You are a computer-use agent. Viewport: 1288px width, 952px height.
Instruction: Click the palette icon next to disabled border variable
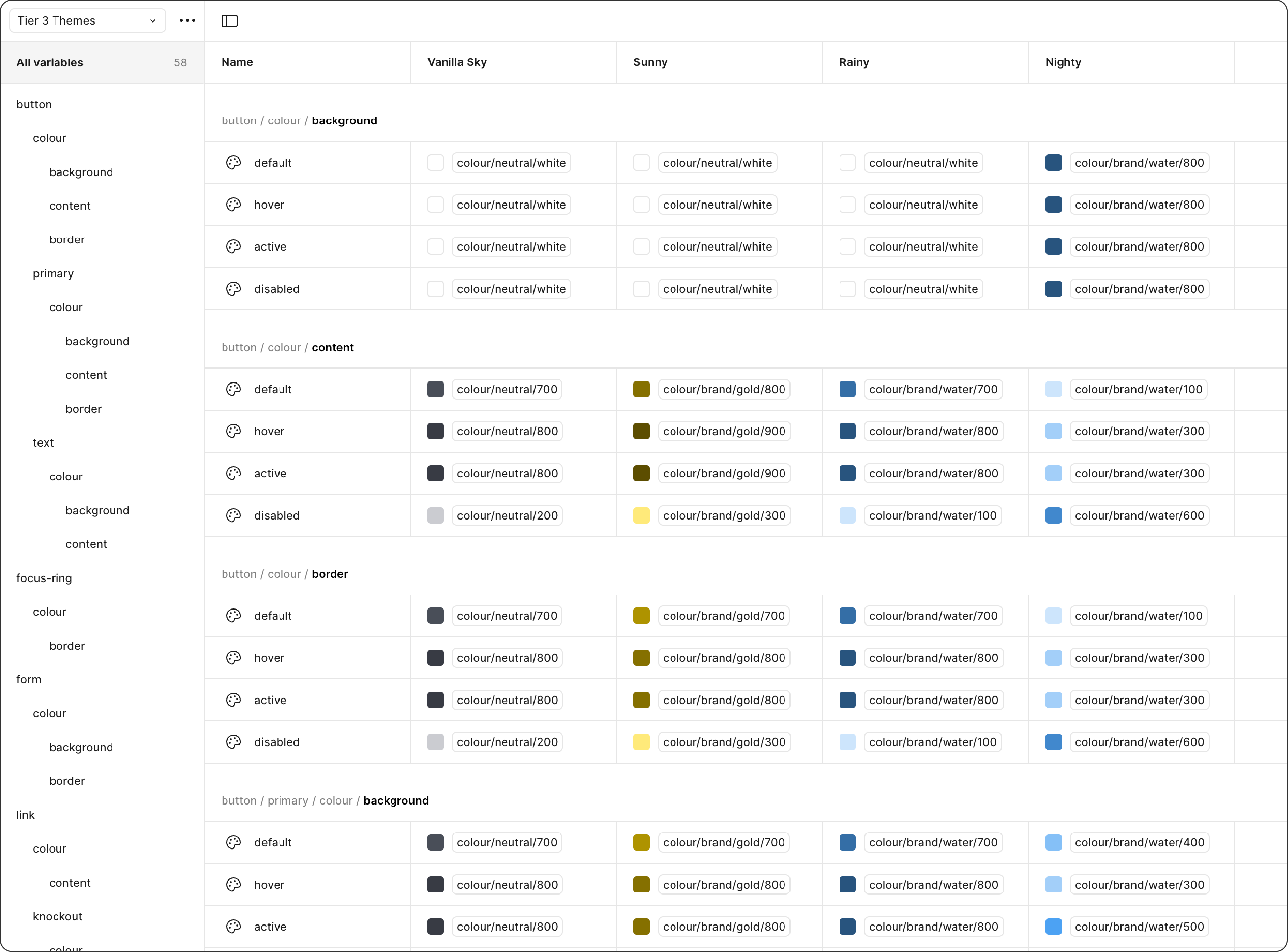tap(234, 742)
